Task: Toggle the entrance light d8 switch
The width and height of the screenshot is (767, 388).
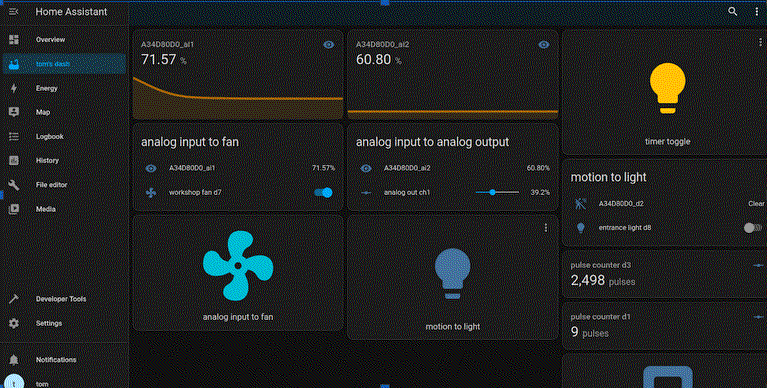Action: [752, 228]
